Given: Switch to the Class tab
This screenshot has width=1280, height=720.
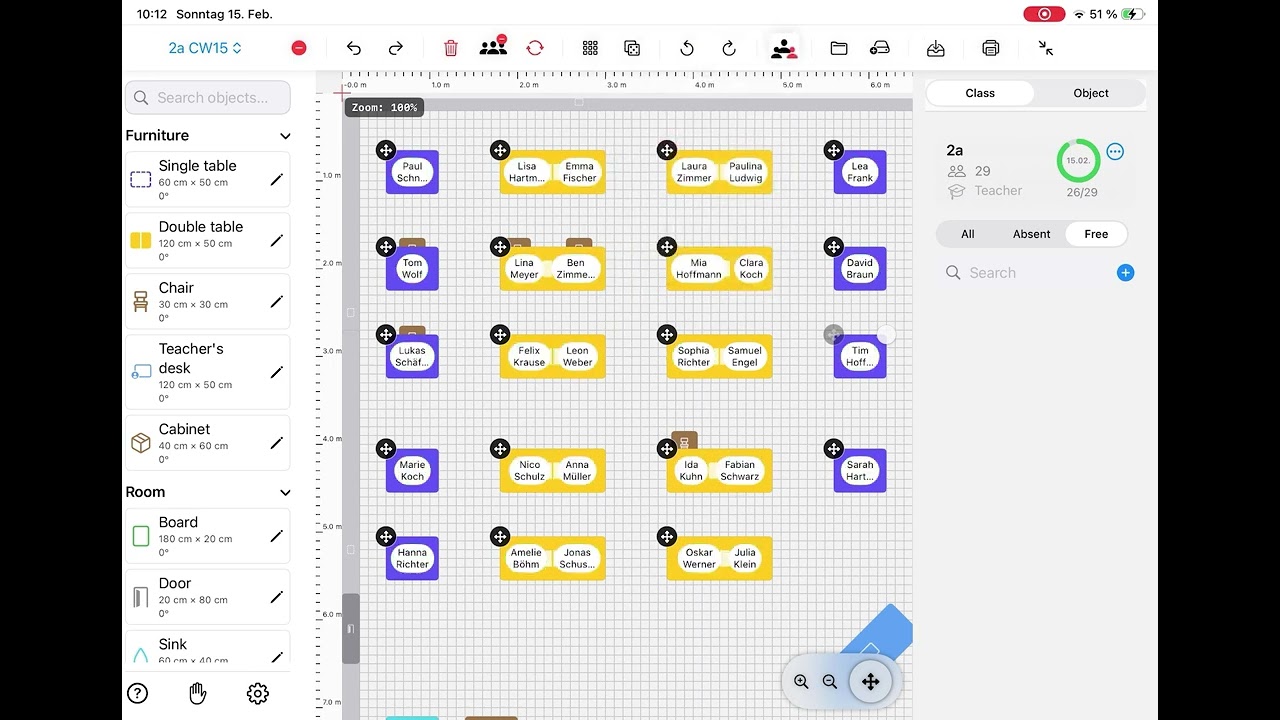Looking at the screenshot, I should (980, 93).
